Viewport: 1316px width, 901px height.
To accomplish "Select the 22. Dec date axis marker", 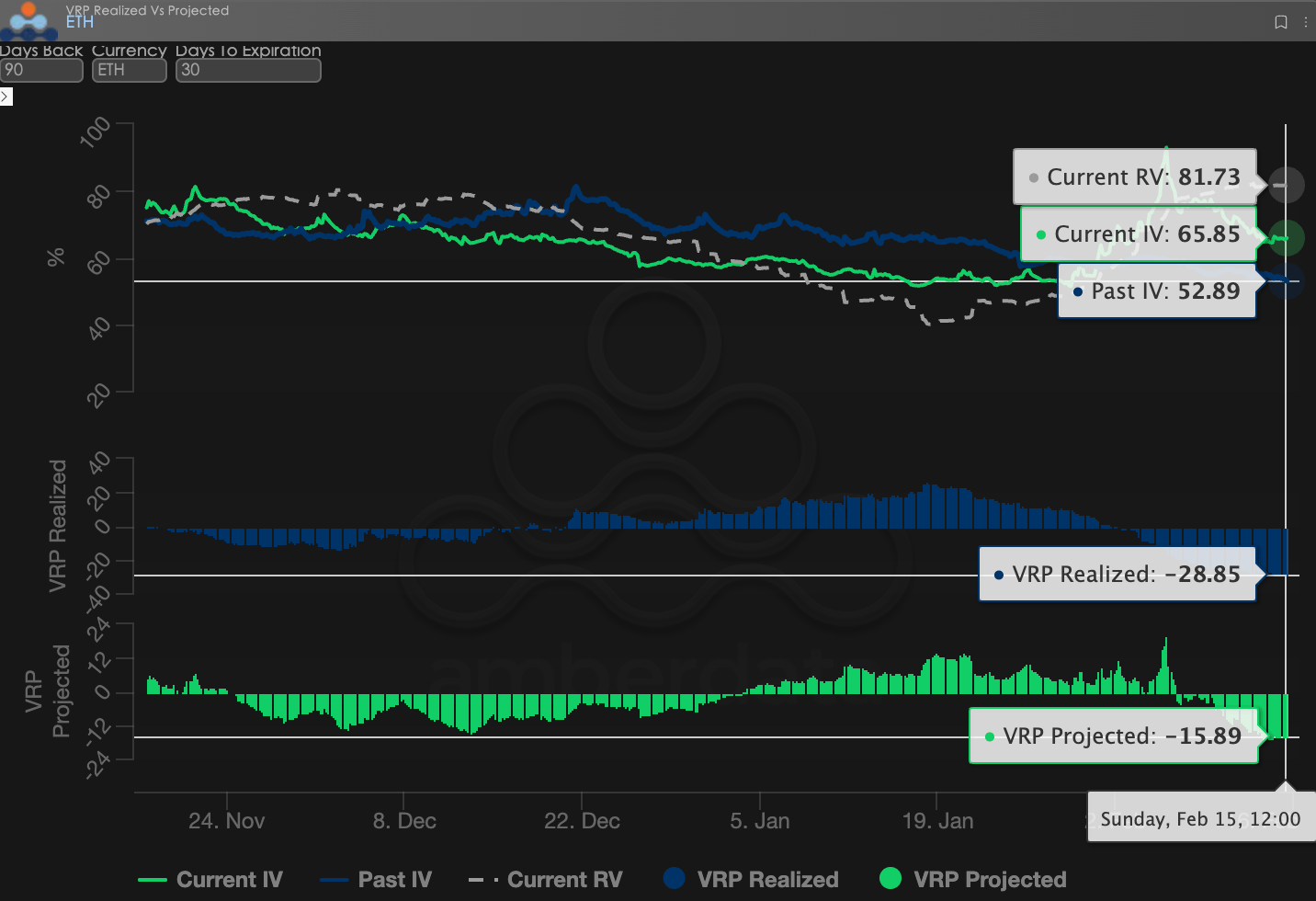I will tap(582, 821).
